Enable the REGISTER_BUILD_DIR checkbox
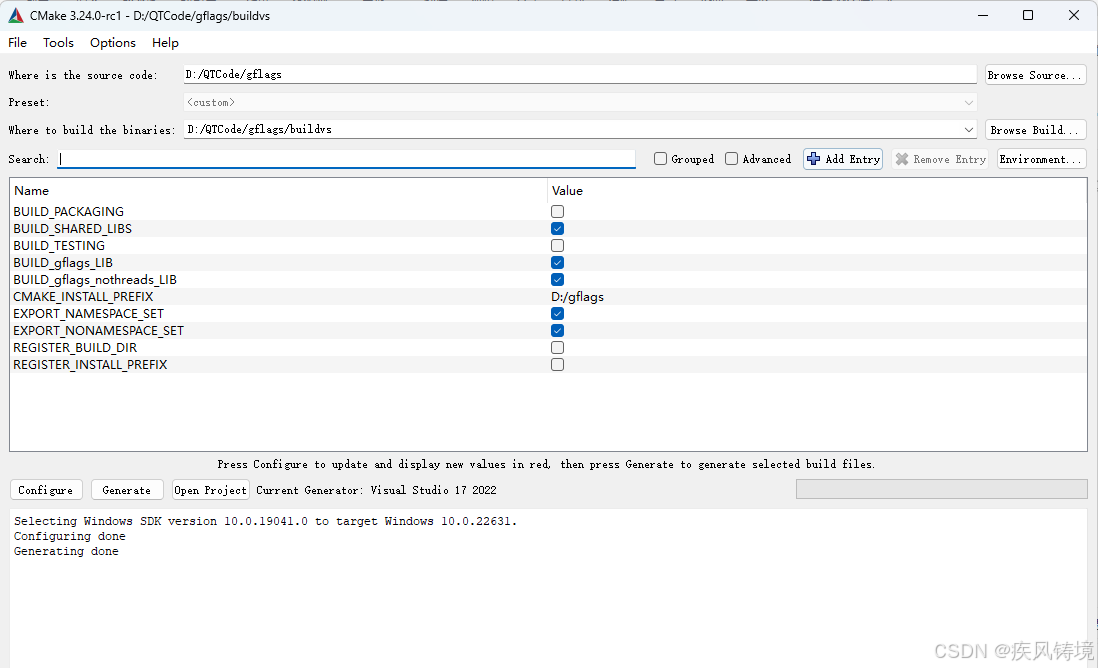The image size is (1098, 668). pos(557,347)
